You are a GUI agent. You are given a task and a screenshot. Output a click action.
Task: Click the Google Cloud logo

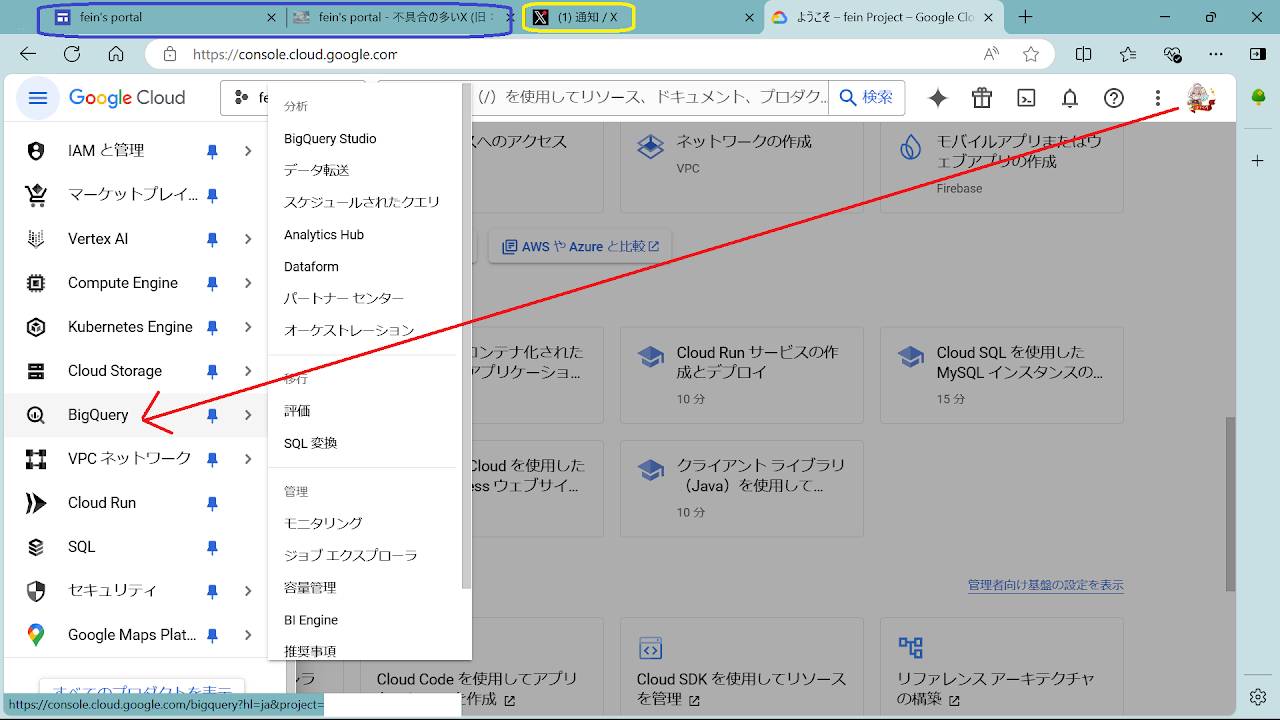coord(127,98)
